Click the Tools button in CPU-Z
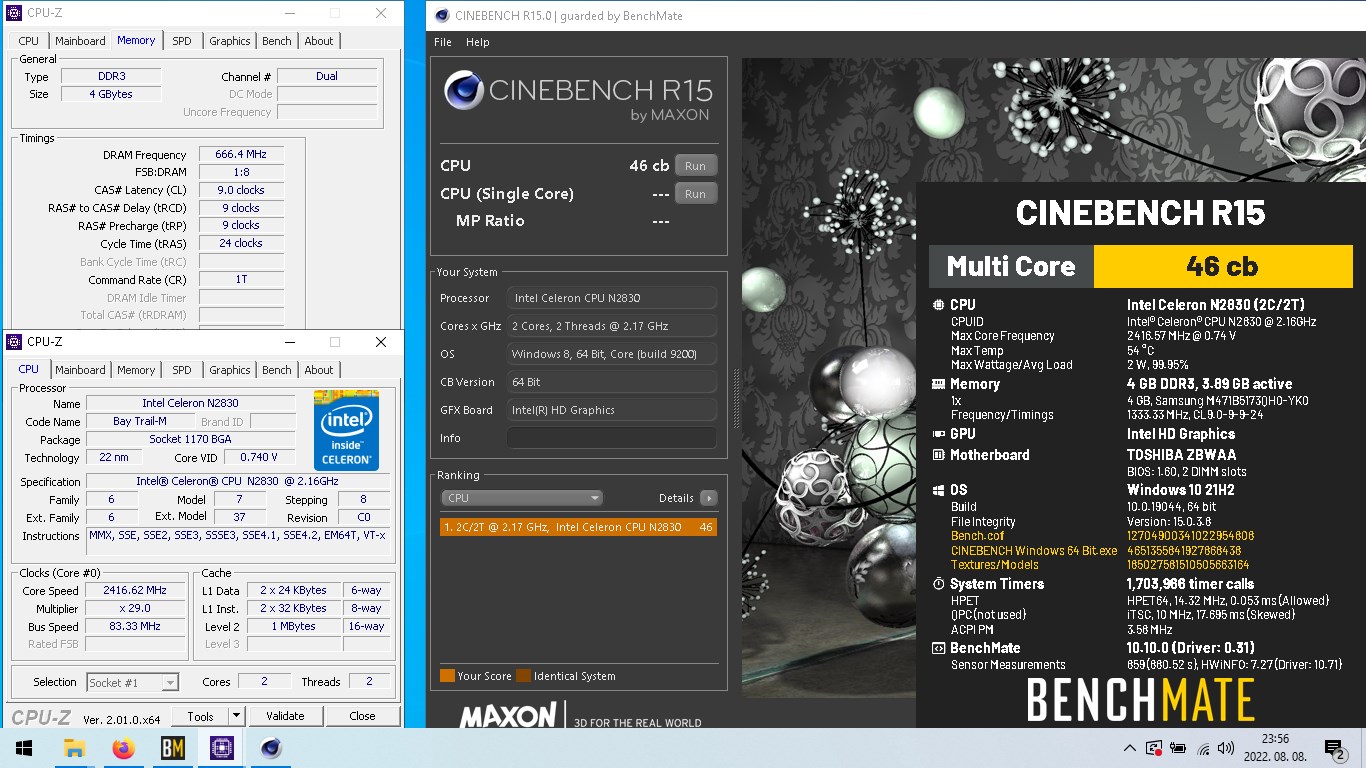The height and width of the screenshot is (768, 1366). (x=200, y=716)
